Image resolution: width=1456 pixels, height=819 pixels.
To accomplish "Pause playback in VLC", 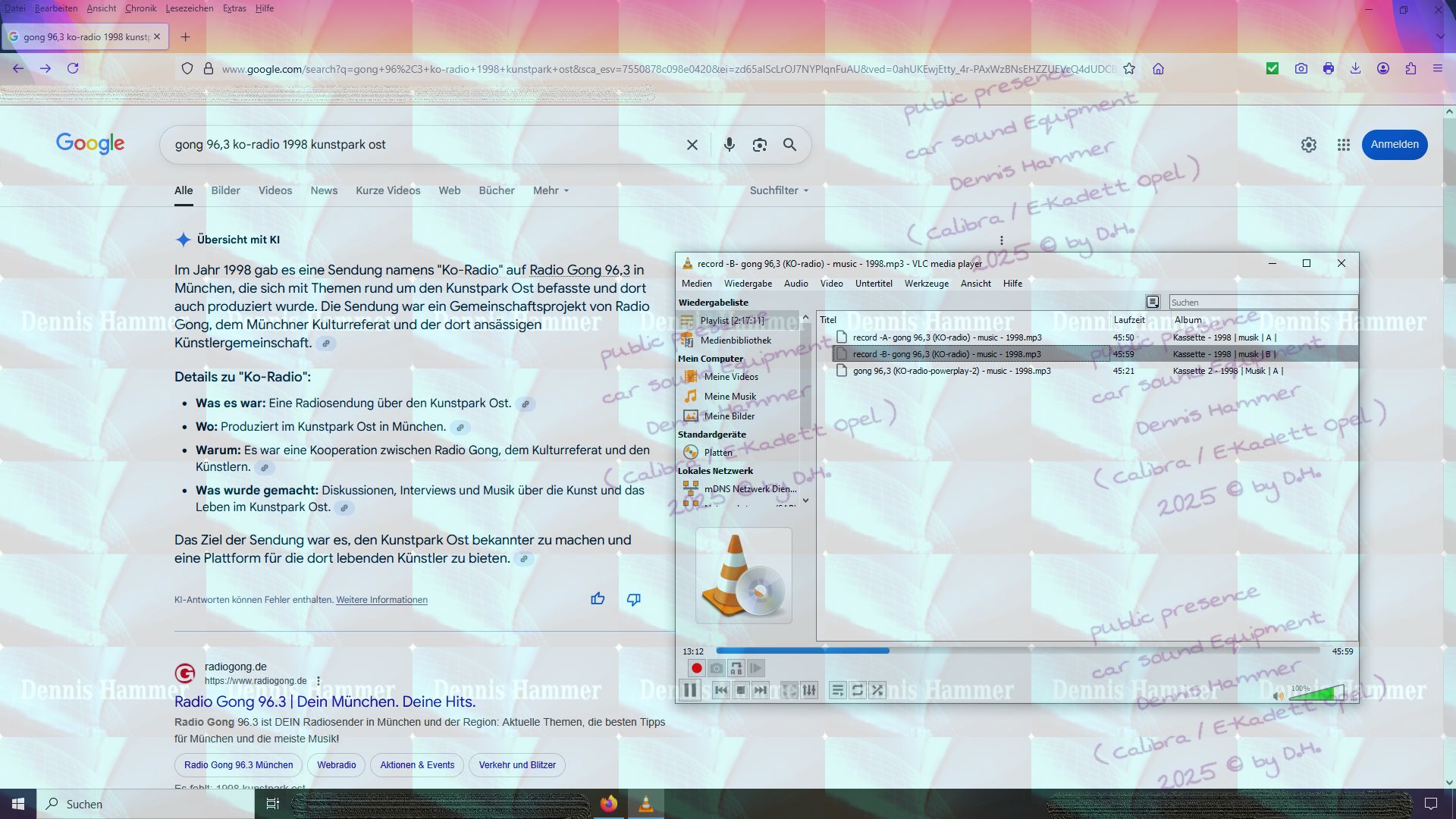I will pyautogui.click(x=689, y=690).
